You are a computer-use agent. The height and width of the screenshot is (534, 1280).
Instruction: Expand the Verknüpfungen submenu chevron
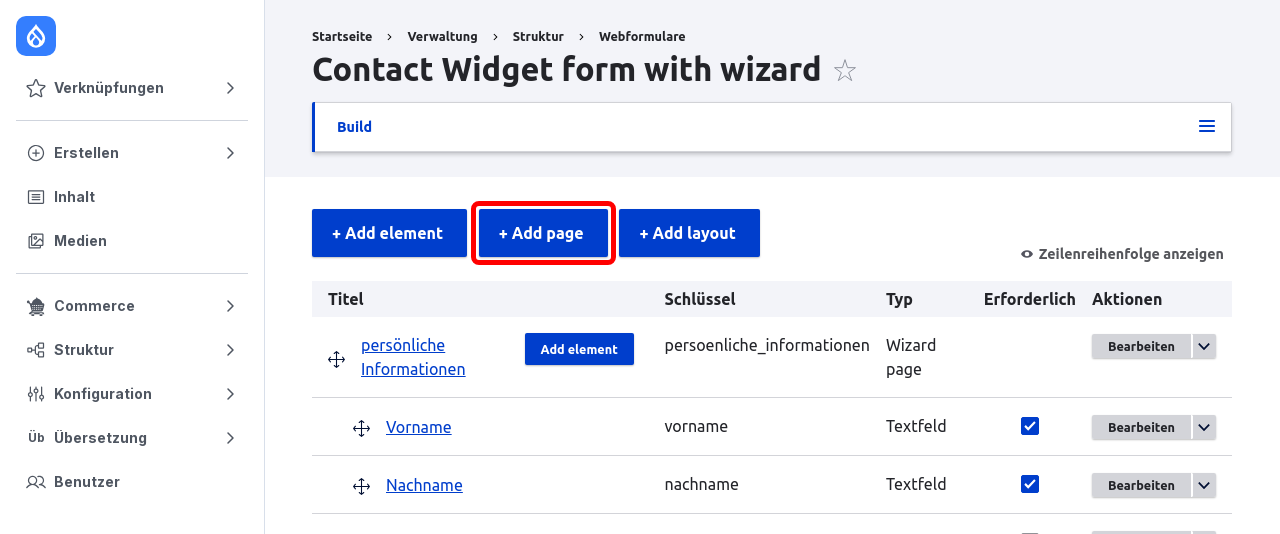pyautogui.click(x=230, y=88)
